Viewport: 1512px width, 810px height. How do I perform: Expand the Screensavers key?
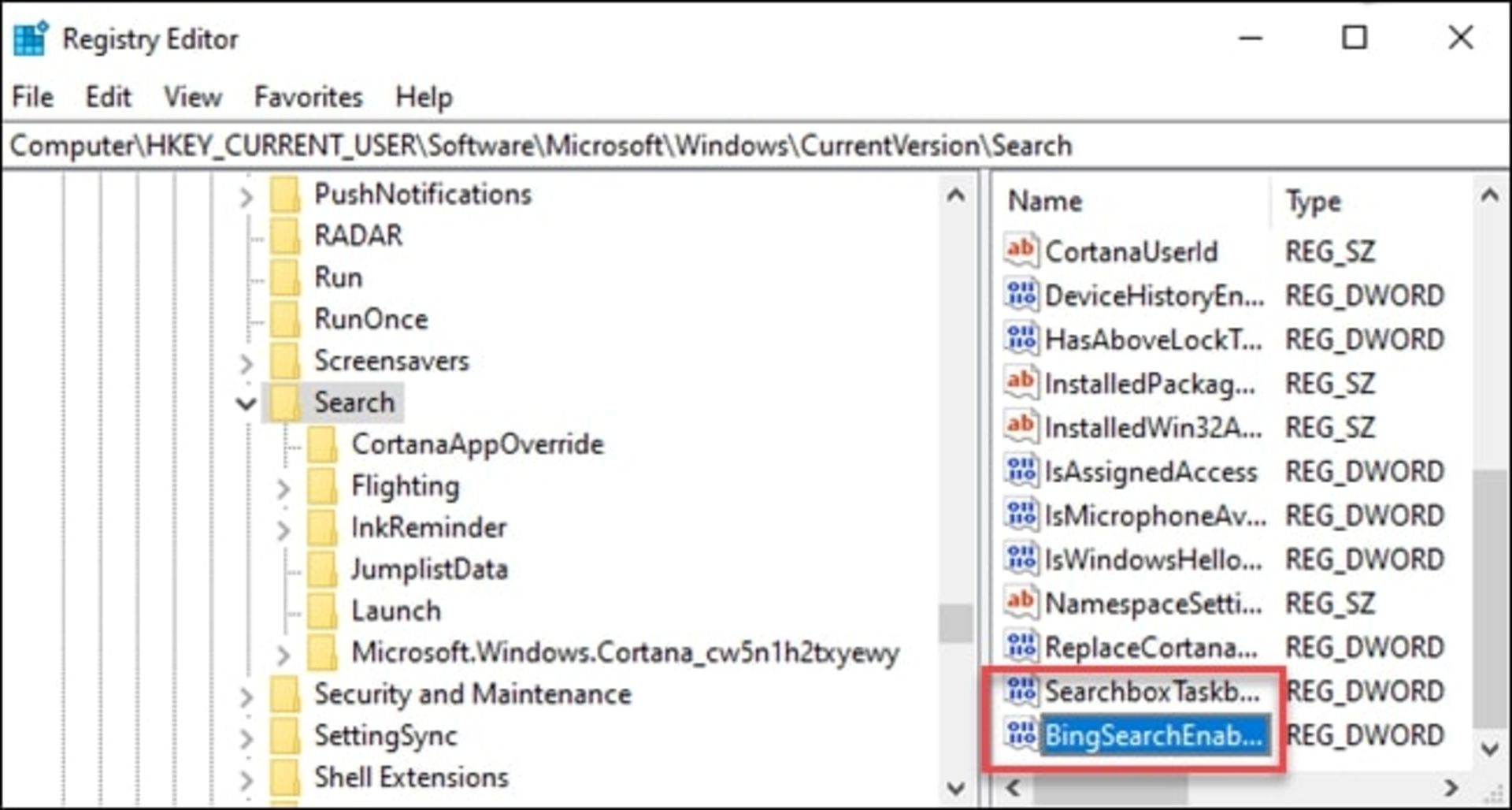click(x=246, y=362)
